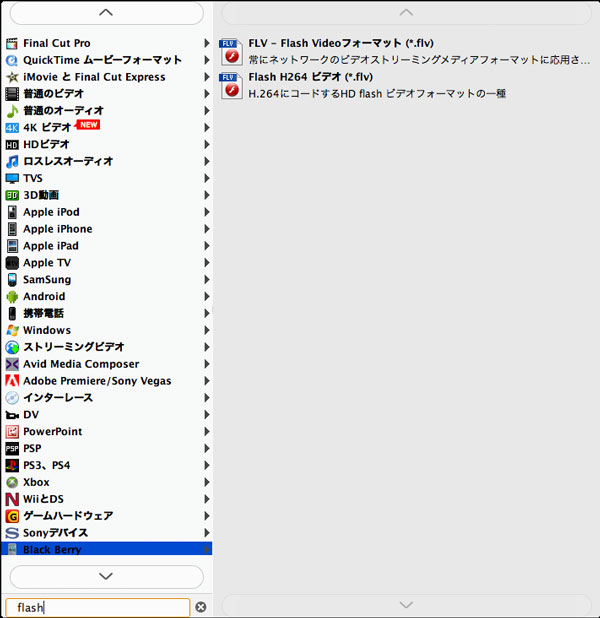Click the green music note icon for 普通のオーディオ
Image resolution: width=600 pixels, height=618 pixels.
coord(12,111)
